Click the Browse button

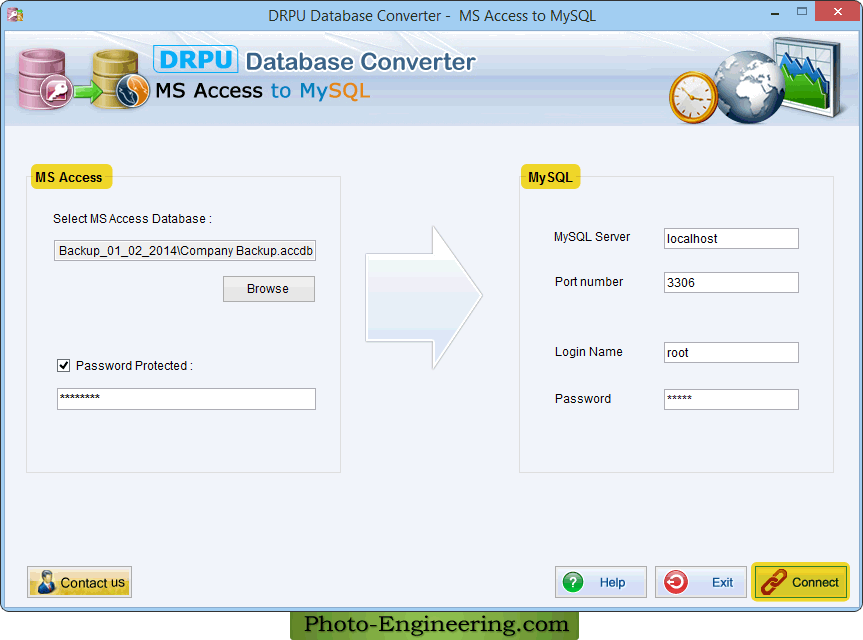pyautogui.click(x=269, y=289)
